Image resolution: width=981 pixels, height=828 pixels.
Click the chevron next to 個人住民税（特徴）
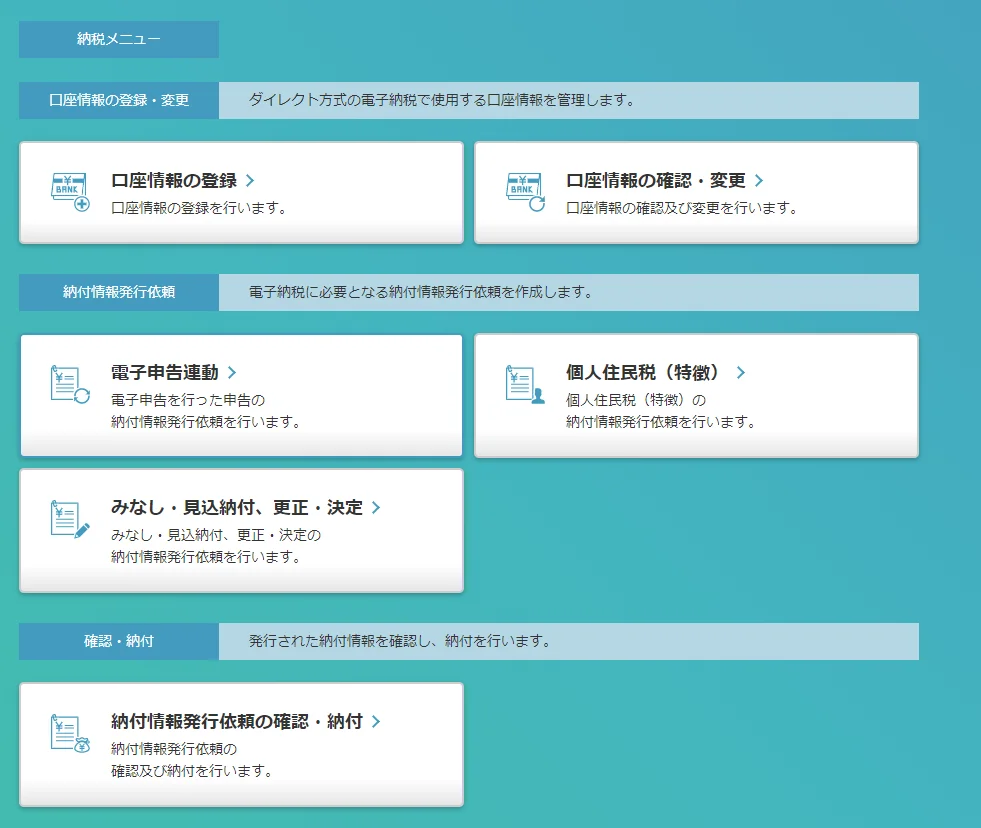[741, 372]
